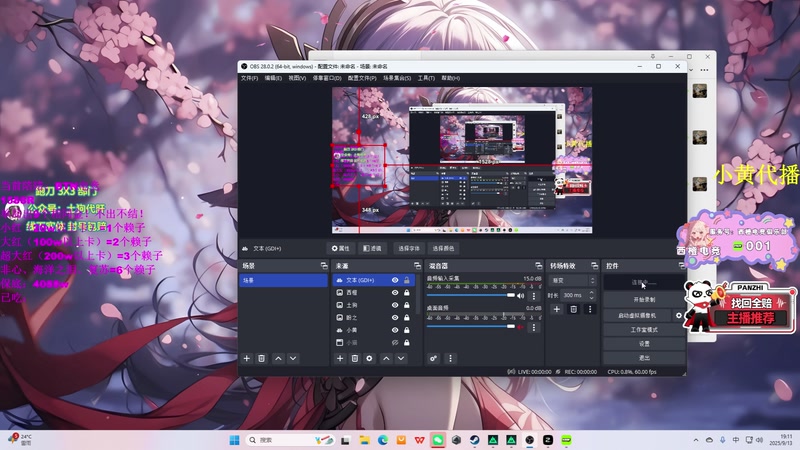Click the 启动虚拟摄像机 button
The height and width of the screenshot is (450, 800).
point(638,315)
